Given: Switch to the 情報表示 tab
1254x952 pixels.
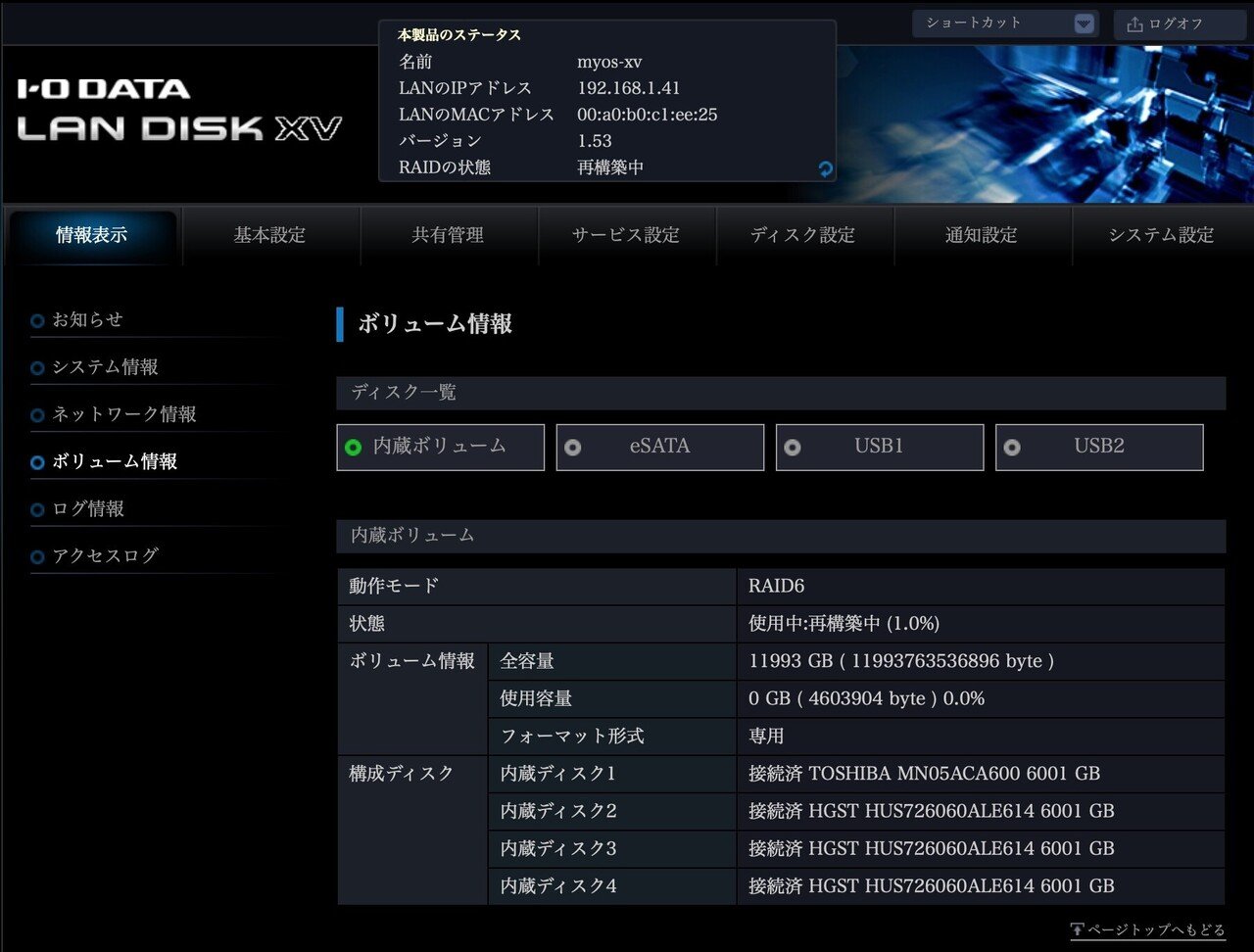Looking at the screenshot, I should click(x=91, y=235).
